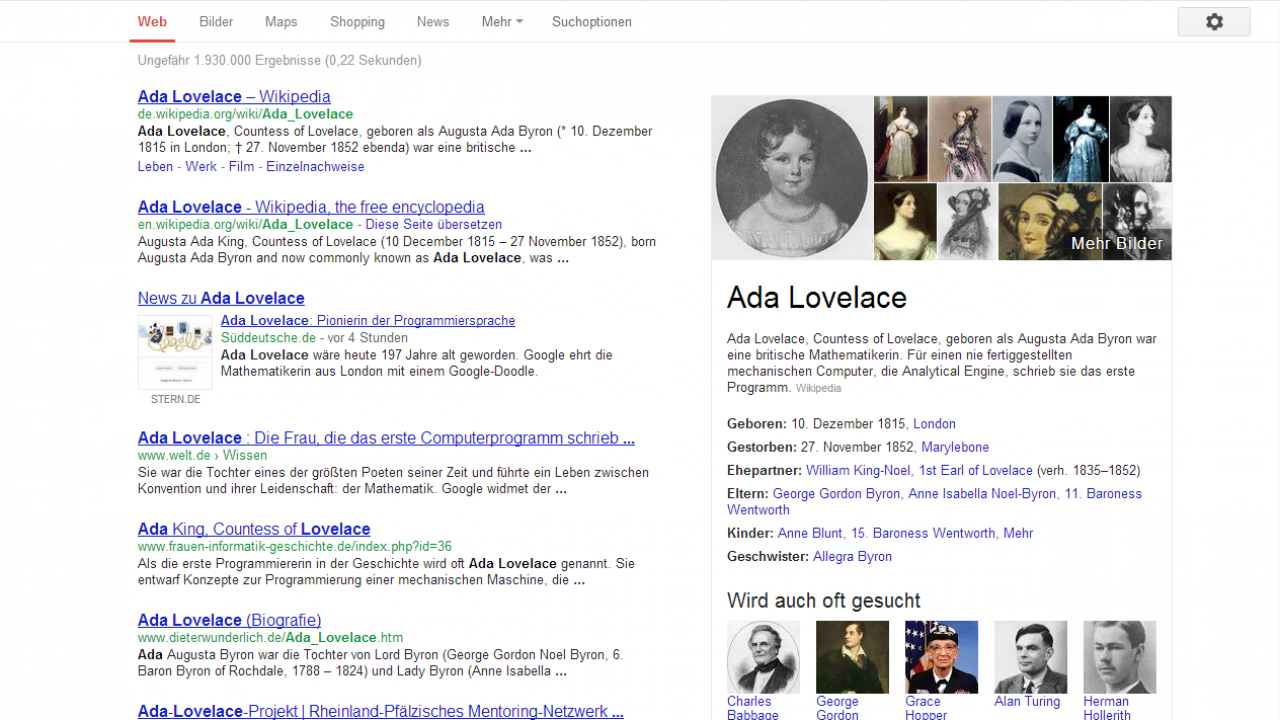
Task: Click the Herman Hollerith portrait thumbnail
Action: (x=1119, y=657)
